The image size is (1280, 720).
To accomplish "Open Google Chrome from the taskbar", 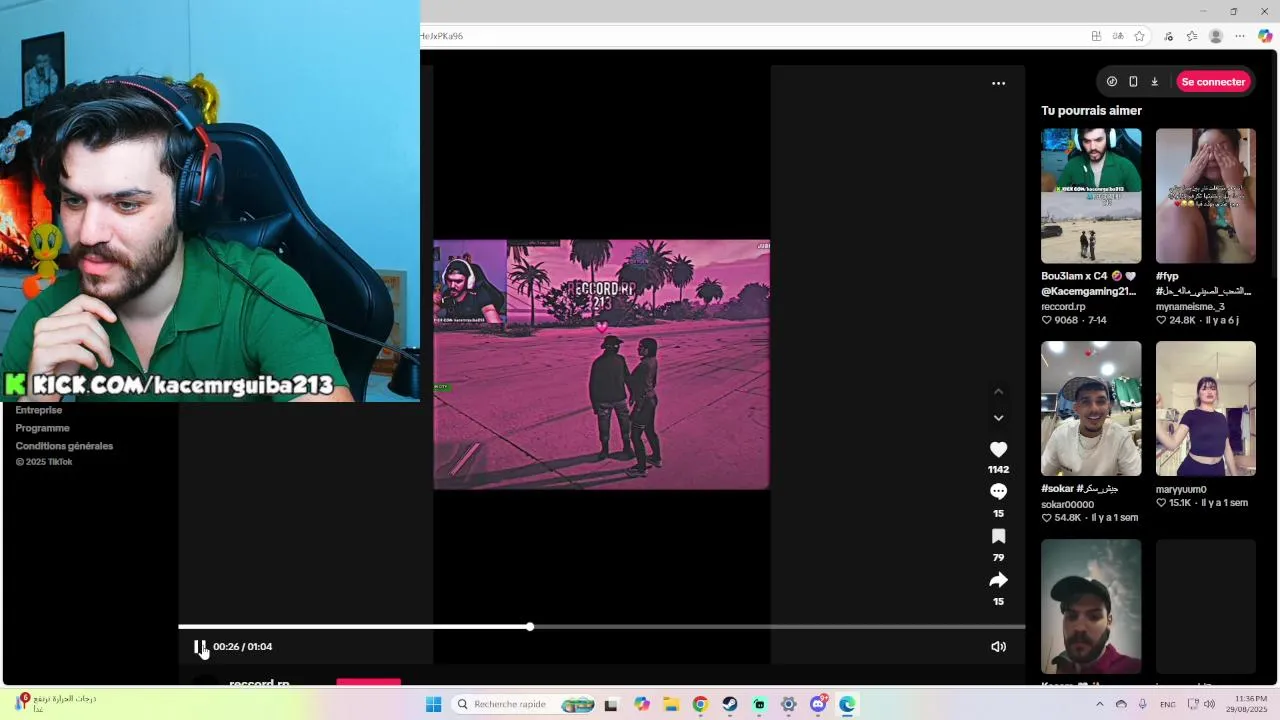I will (700, 704).
